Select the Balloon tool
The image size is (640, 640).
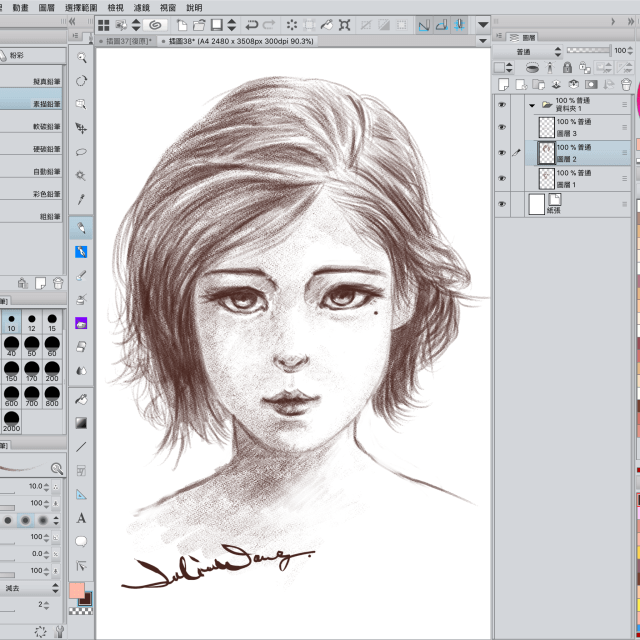click(82, 542)
